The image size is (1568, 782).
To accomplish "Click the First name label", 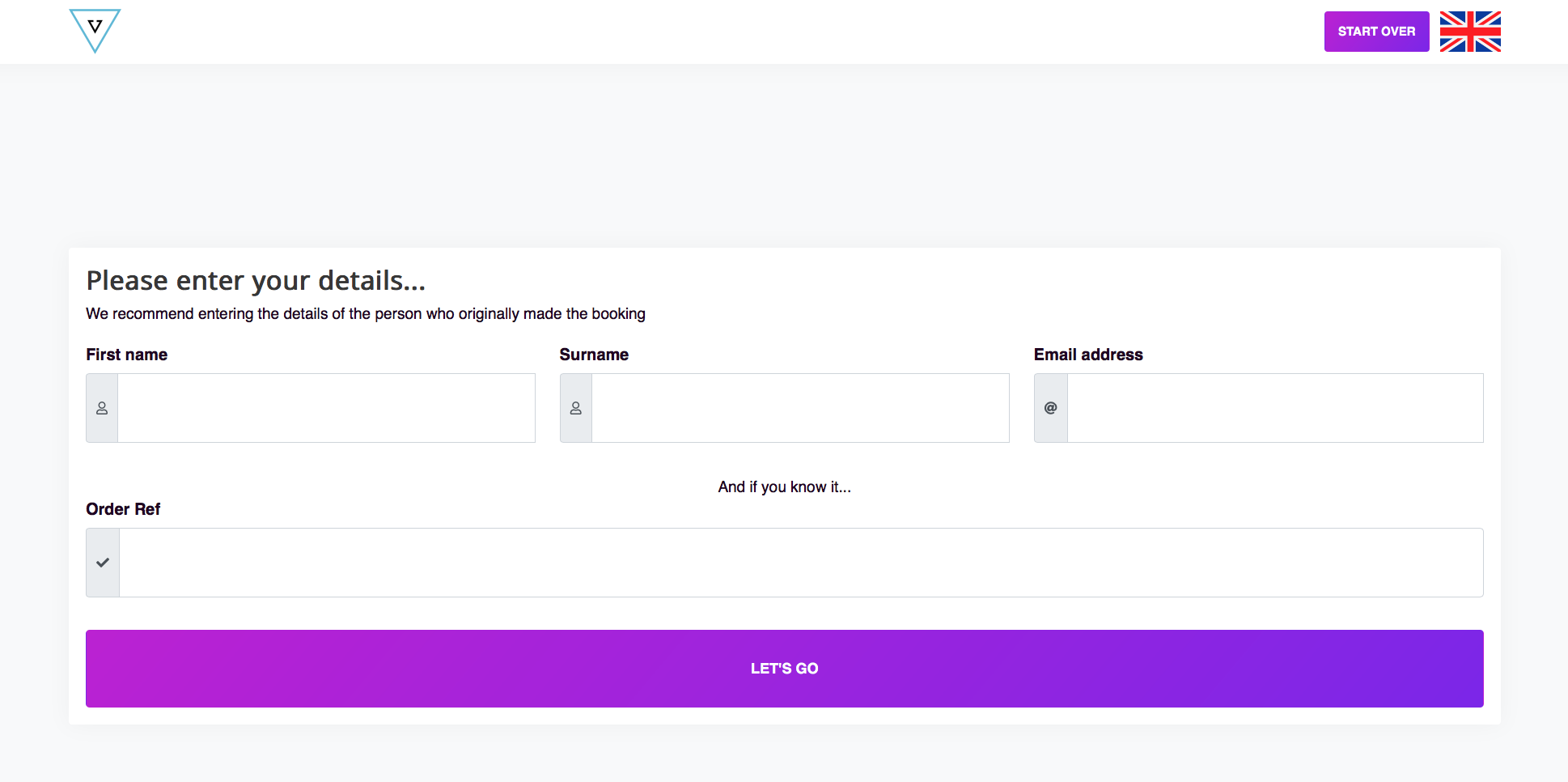I will click(127, 355).
